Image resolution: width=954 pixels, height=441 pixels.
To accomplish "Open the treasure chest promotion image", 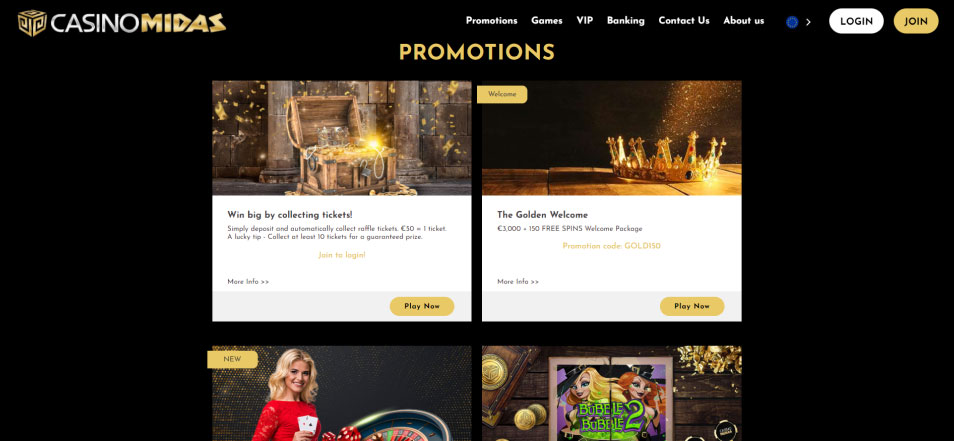I will 341,138.
